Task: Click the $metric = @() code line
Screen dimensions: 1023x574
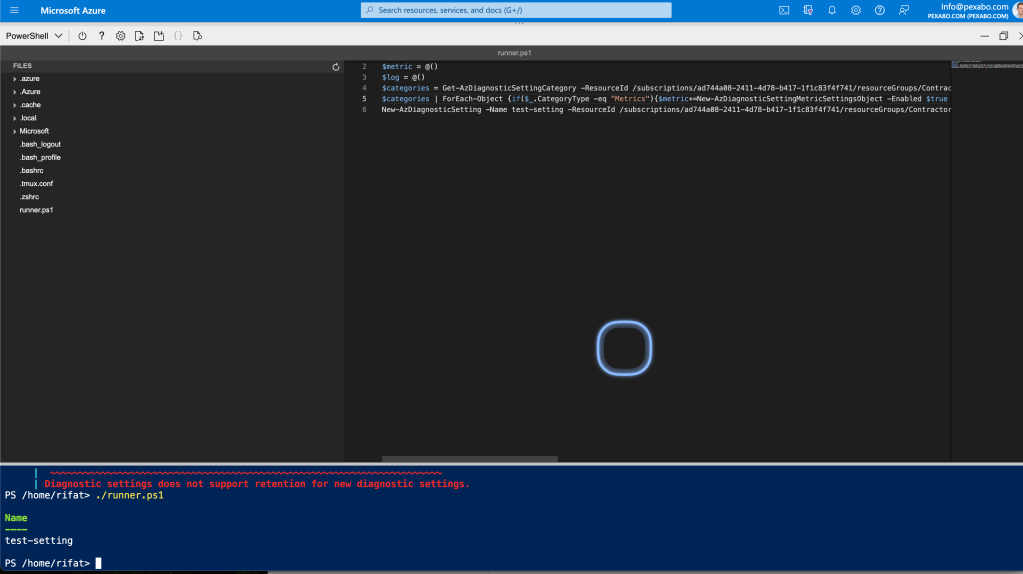Action: tap(410, 67)
